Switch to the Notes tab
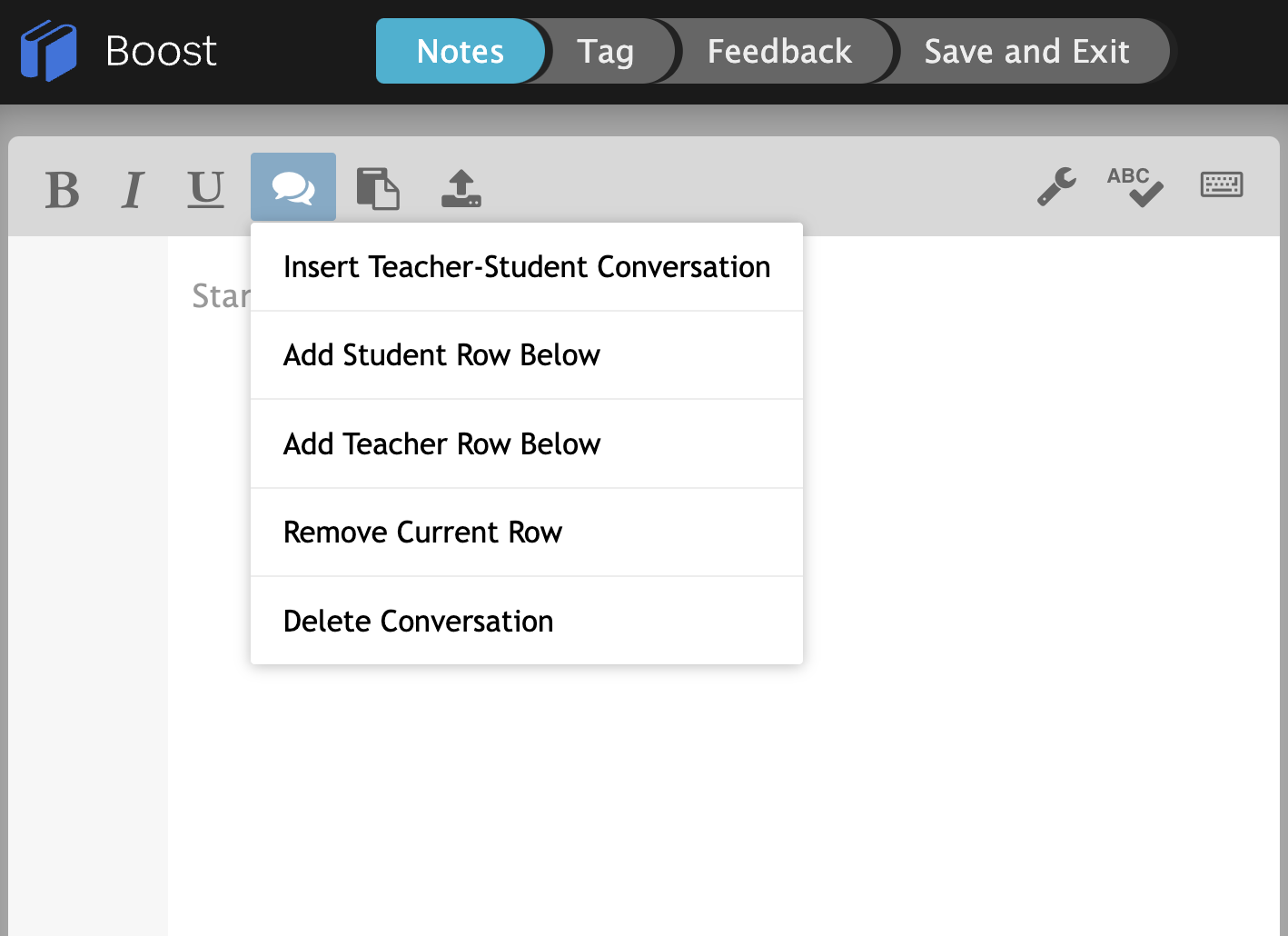This screenshot has height=936, width=1288. coord(461,51)
